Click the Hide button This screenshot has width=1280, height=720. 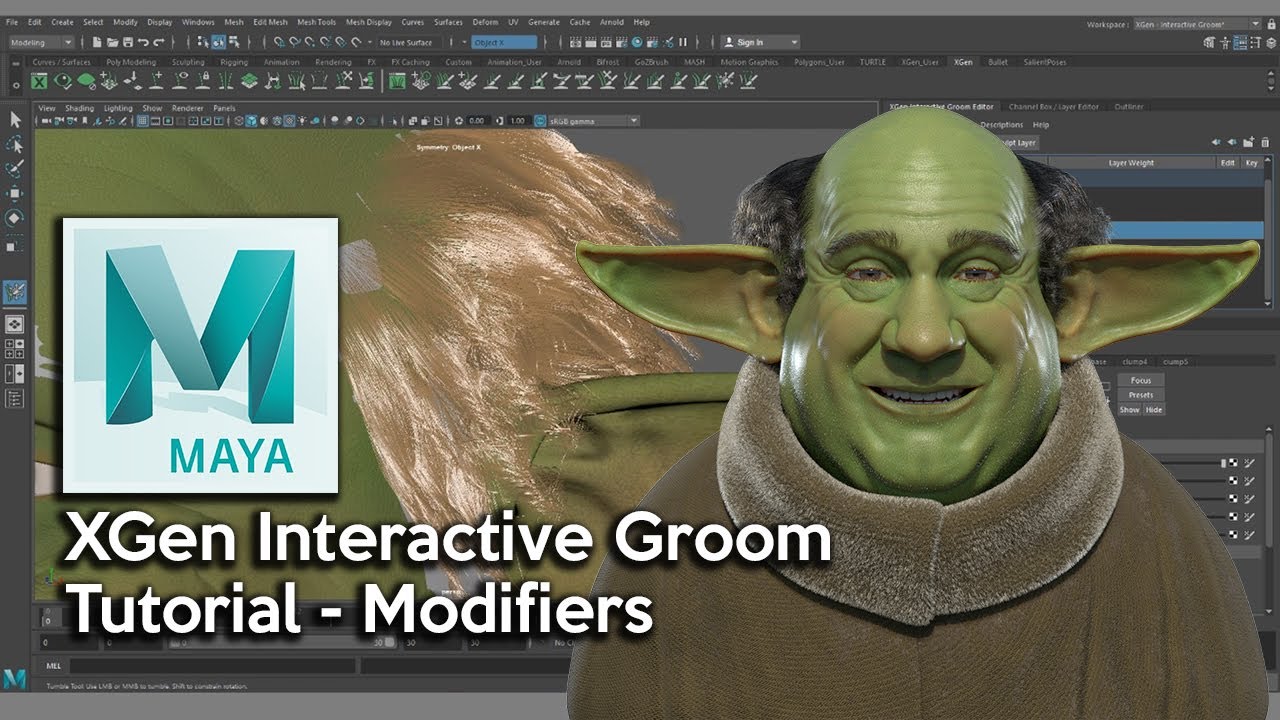[1154, 410]
